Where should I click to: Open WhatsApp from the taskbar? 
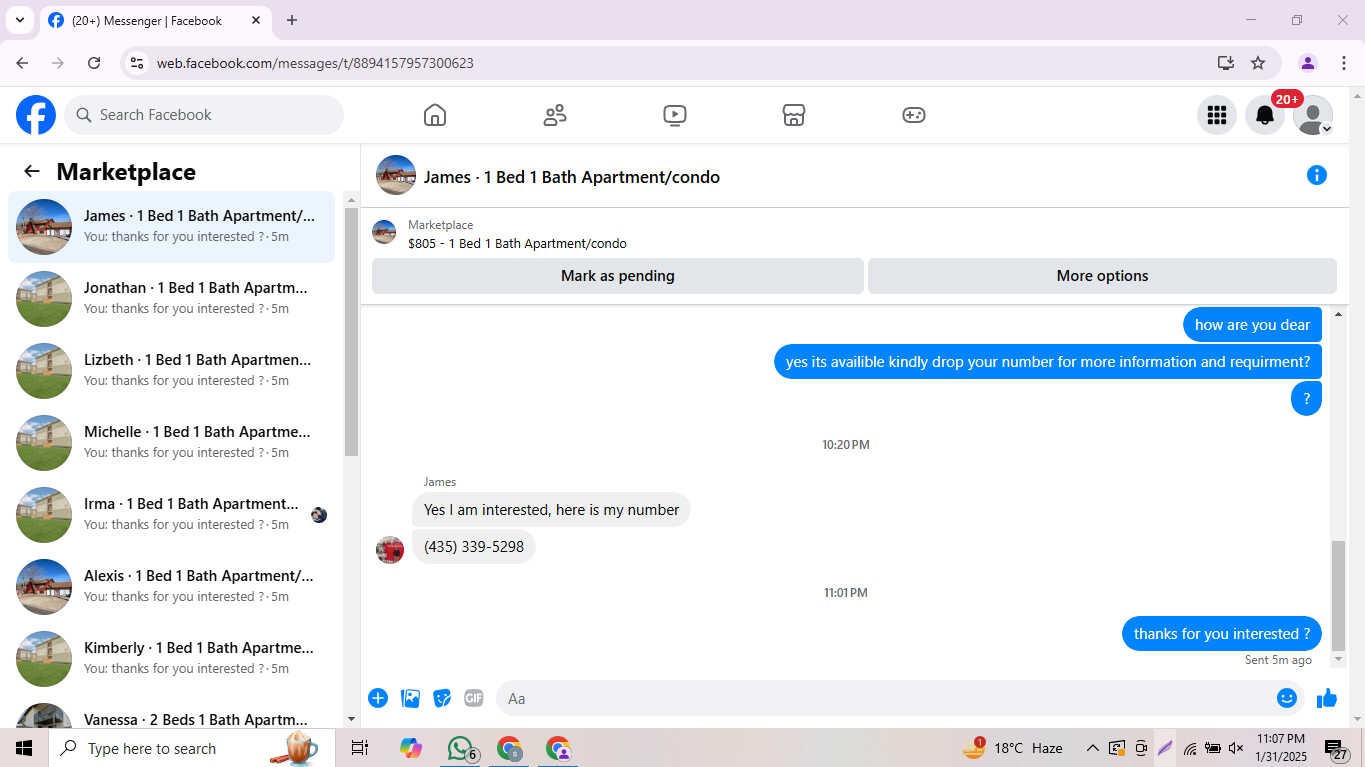[460, 748]
